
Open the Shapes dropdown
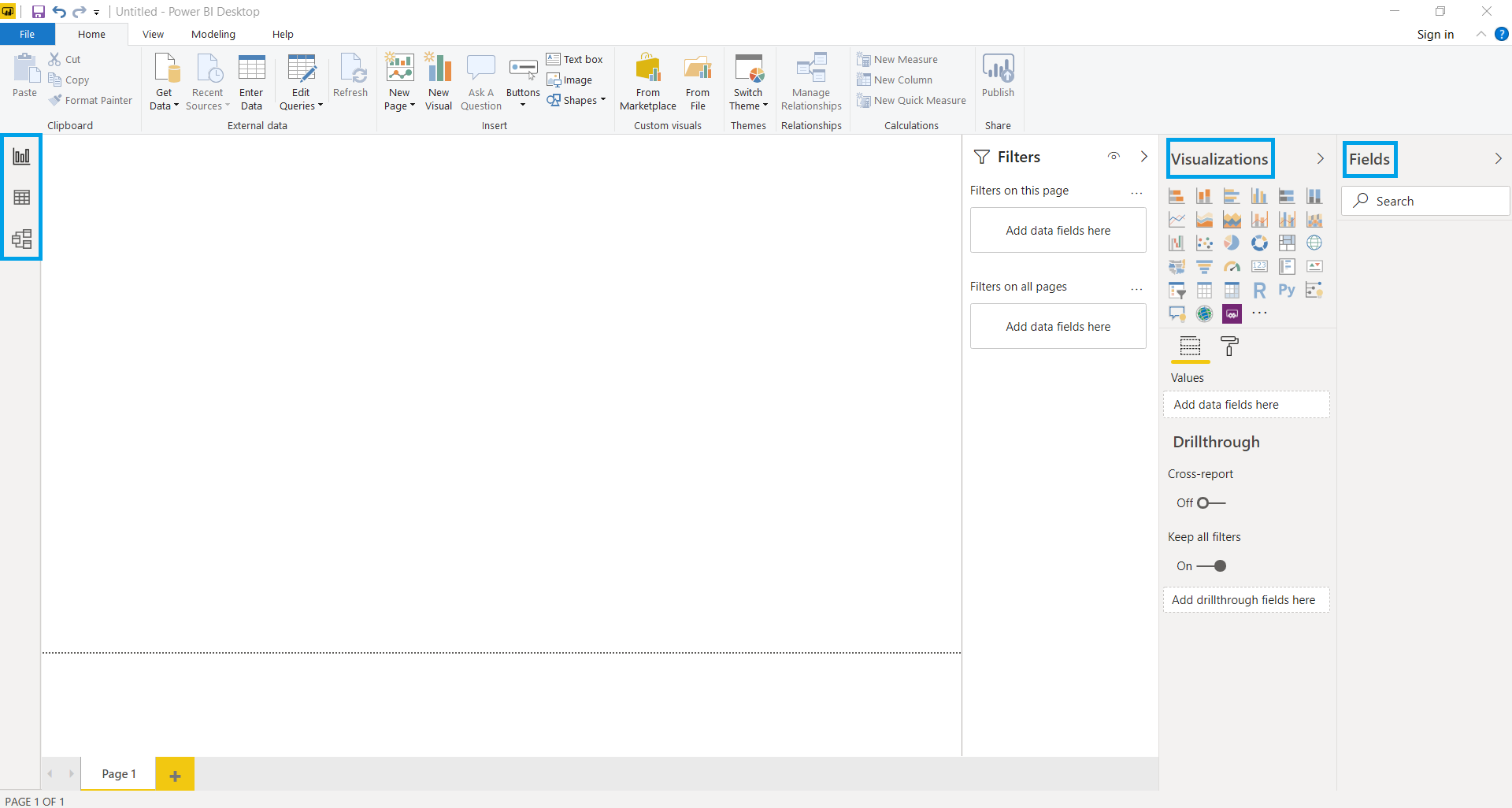[576, 101]
